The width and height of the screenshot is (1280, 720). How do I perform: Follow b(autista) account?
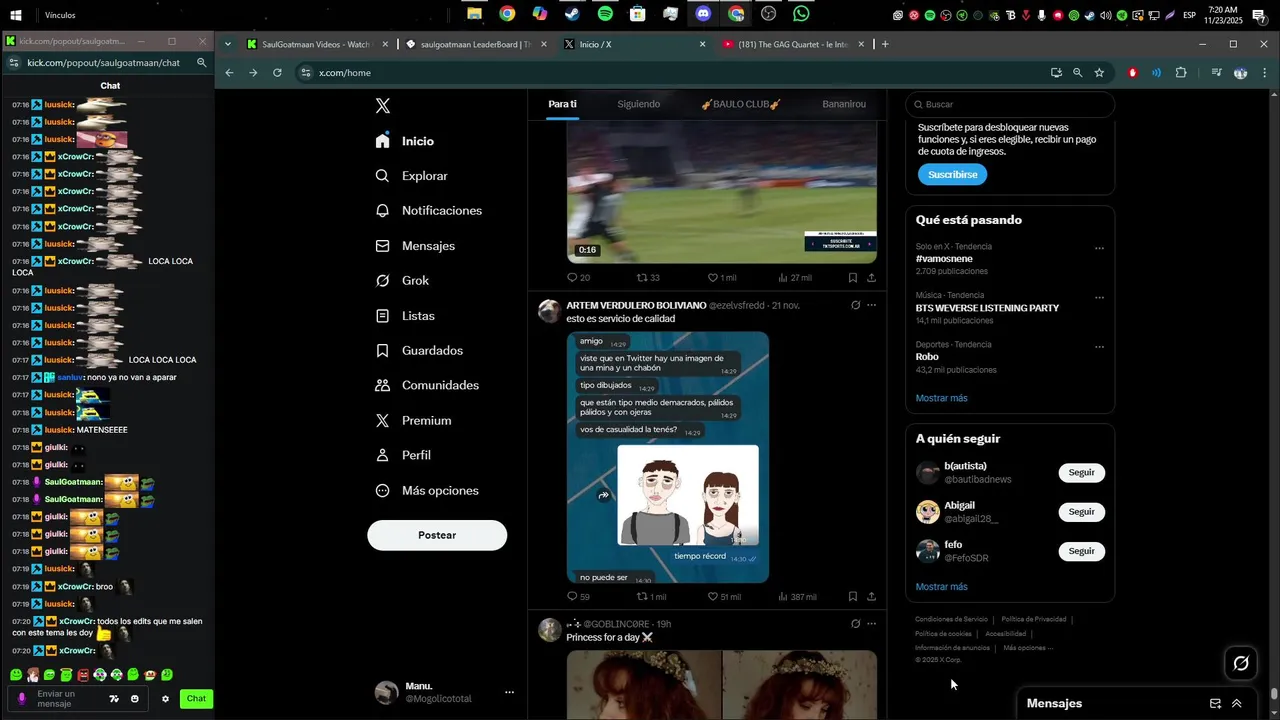coord(1081,472)
